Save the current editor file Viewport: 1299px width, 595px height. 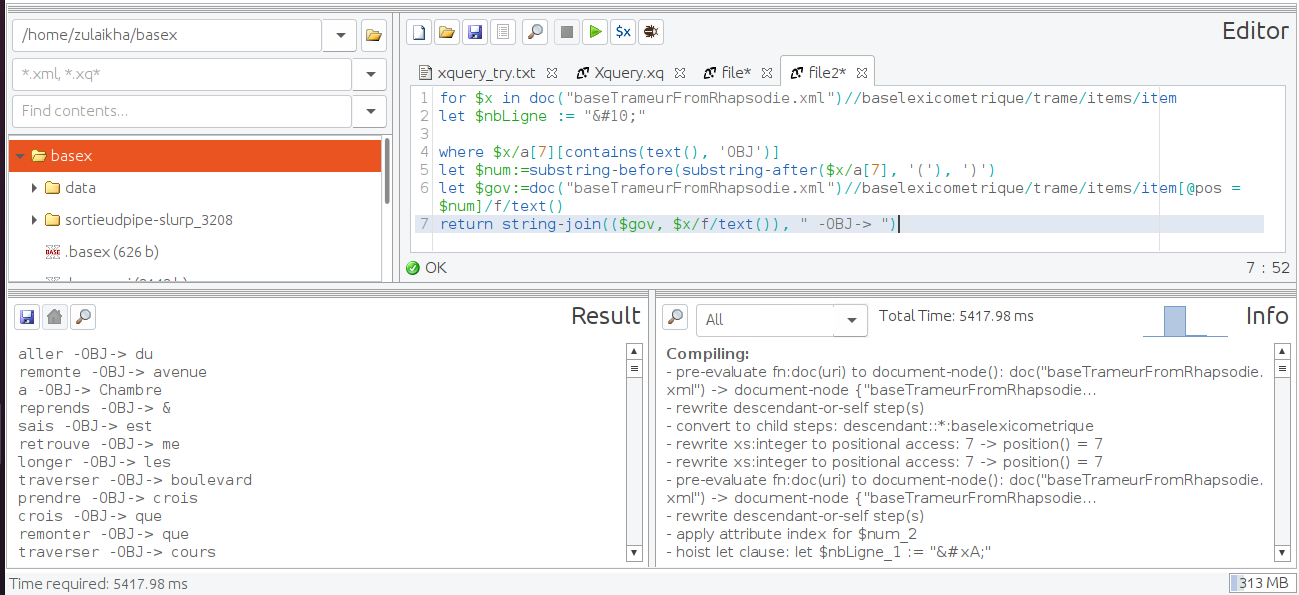[475, 32]
